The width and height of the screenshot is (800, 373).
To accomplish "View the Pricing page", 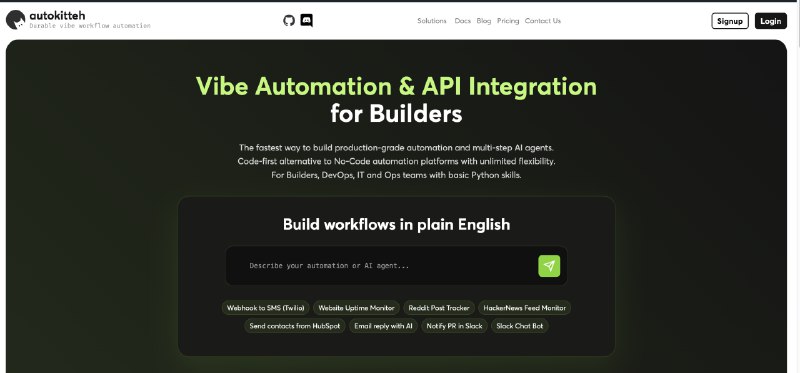I will 508,21.
